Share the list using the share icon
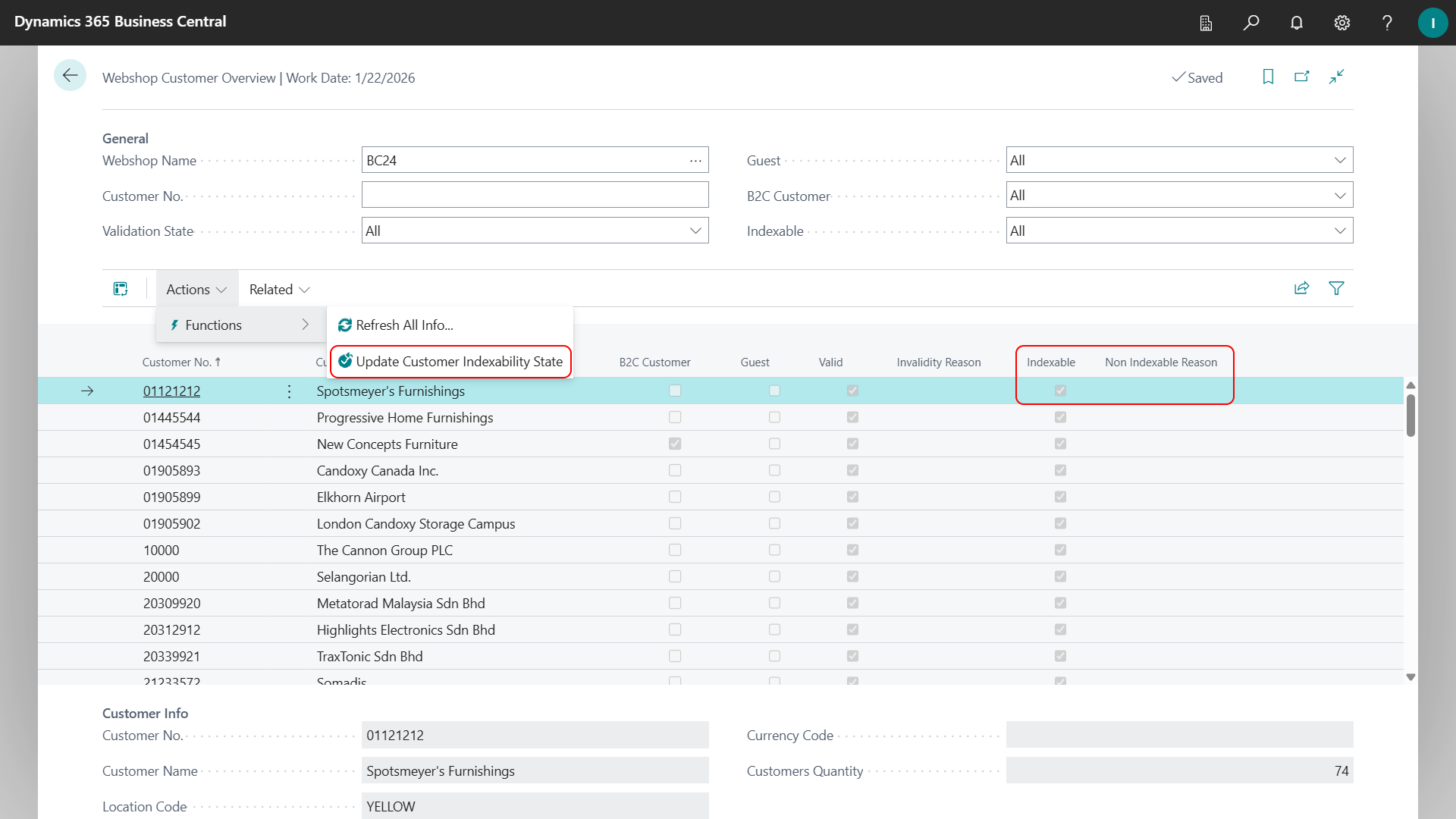Screen dimensions: 1456x819 click(x=1301, y=288)
